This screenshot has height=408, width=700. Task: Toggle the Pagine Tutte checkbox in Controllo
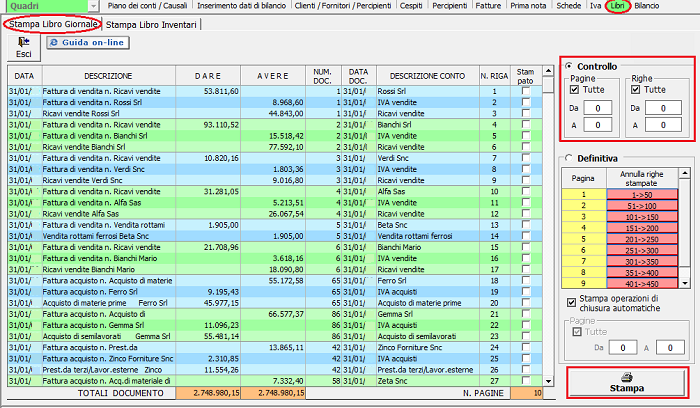(575, 90)
